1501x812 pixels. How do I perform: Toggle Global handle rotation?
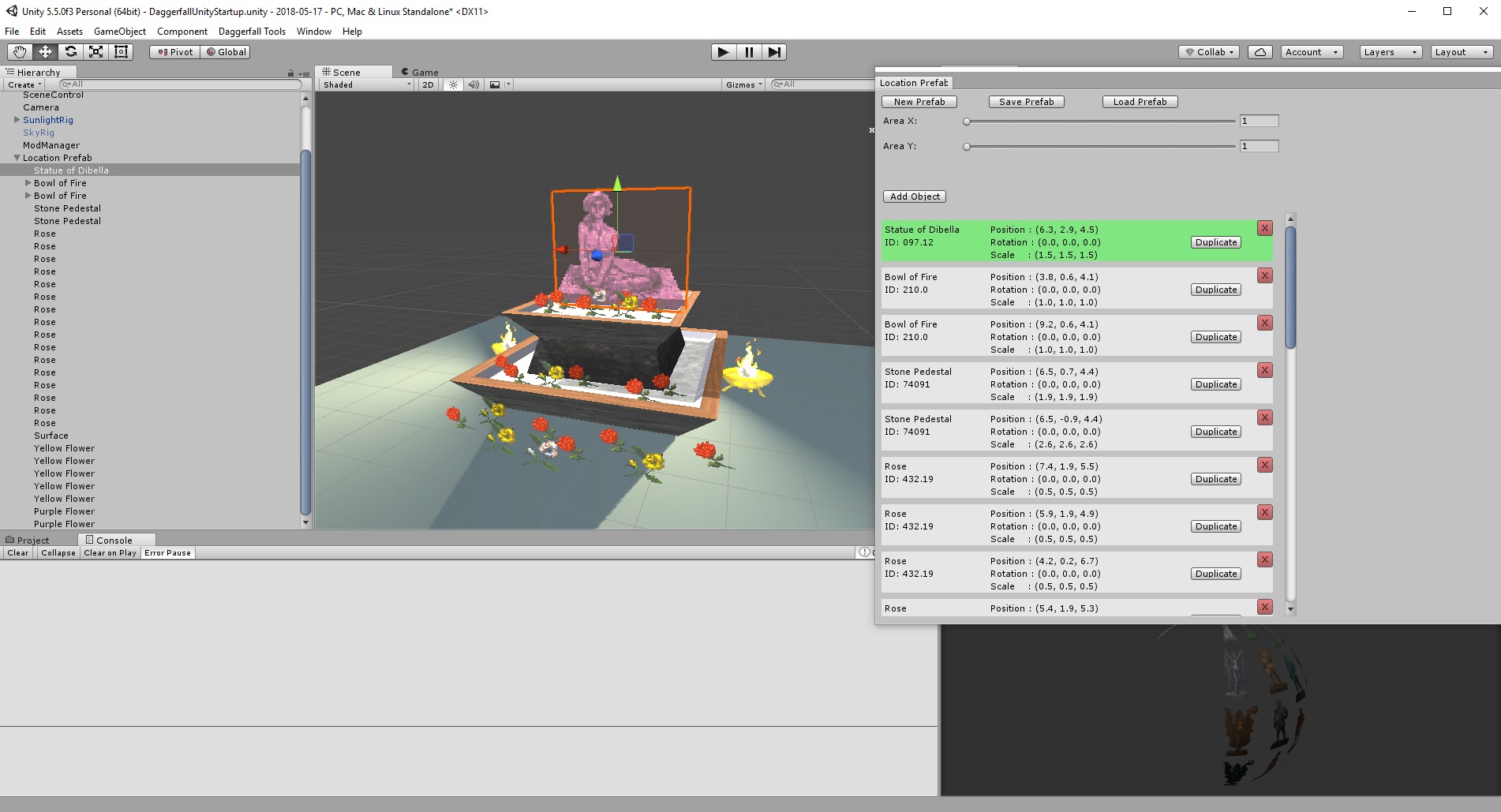(226, 52)
